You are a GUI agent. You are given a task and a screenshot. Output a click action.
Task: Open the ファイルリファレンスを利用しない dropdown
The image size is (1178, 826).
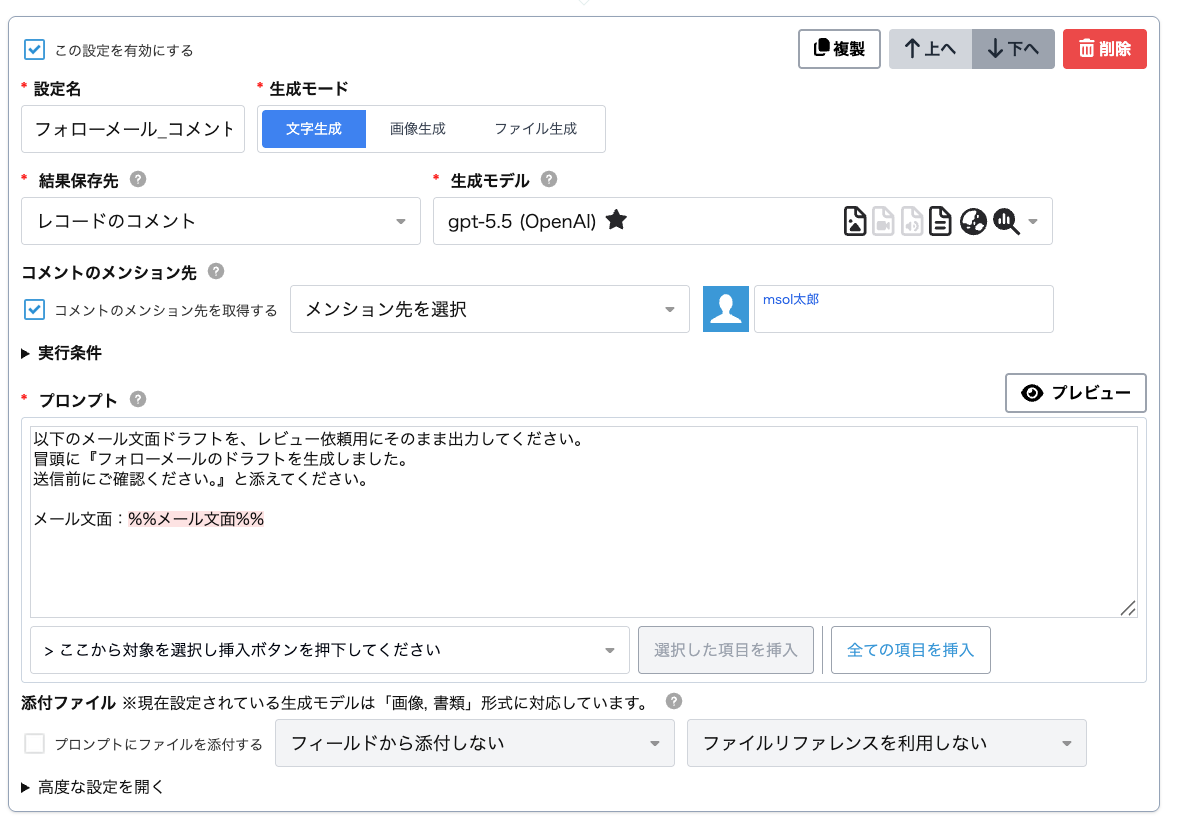pos(887,743)
